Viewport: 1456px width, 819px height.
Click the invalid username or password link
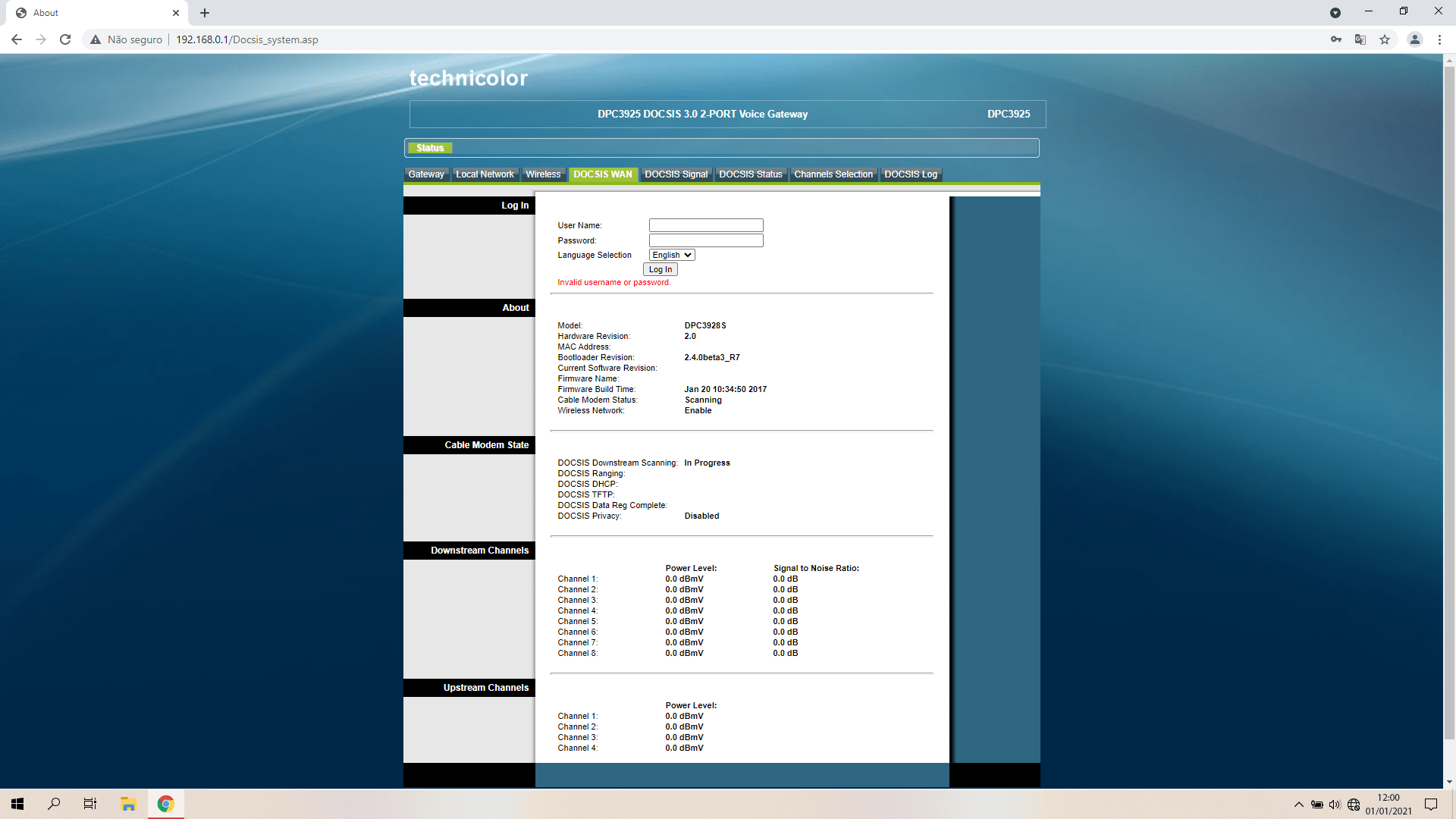click(x=613, y=282)
